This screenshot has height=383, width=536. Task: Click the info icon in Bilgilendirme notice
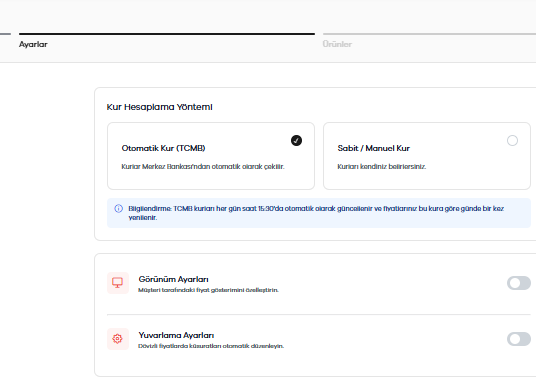(119, 209)
